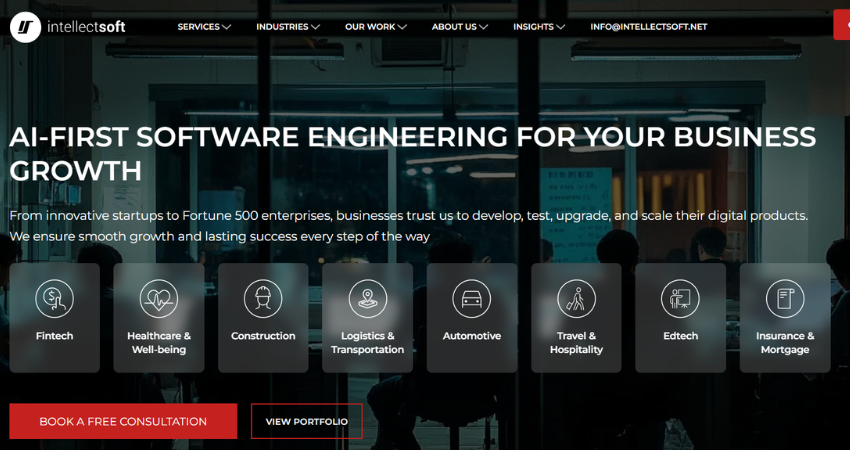Select the Automotive car icon
The image size is (850, 450).
click(472, 298)
